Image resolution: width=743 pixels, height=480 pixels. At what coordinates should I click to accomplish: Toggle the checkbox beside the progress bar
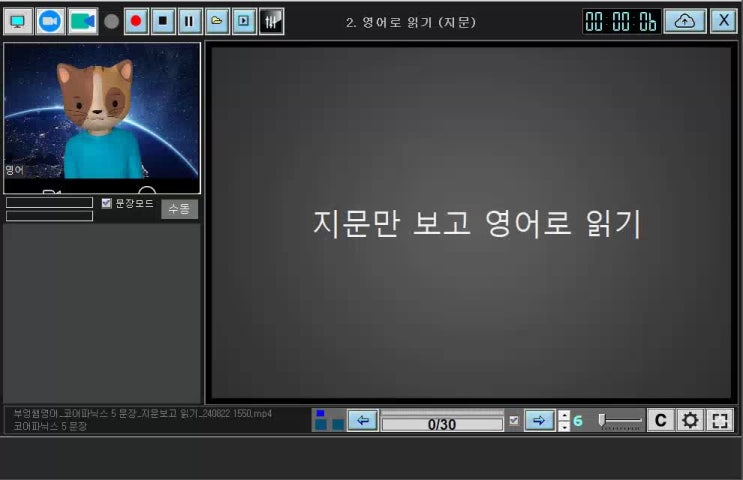[514, 421]
